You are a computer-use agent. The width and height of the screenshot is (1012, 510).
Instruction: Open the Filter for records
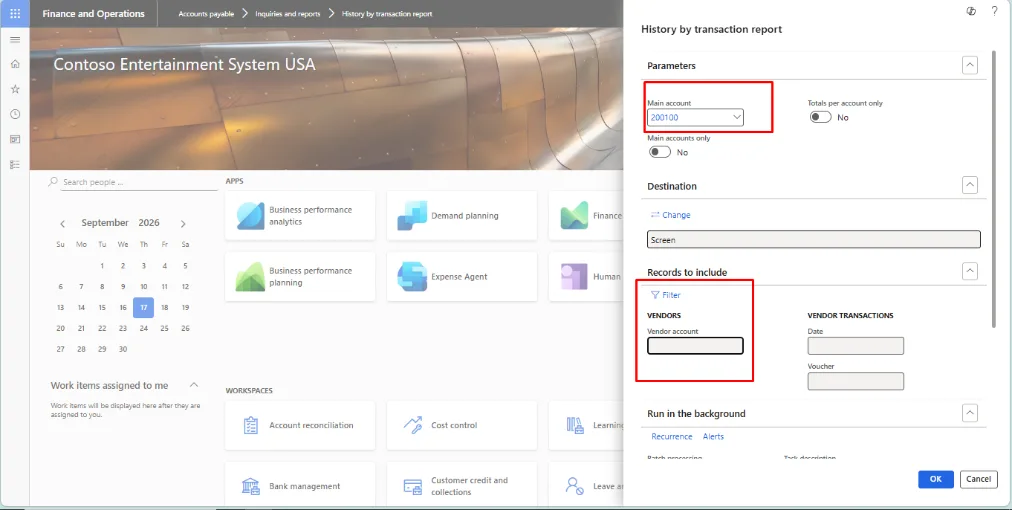pos(665,295)
